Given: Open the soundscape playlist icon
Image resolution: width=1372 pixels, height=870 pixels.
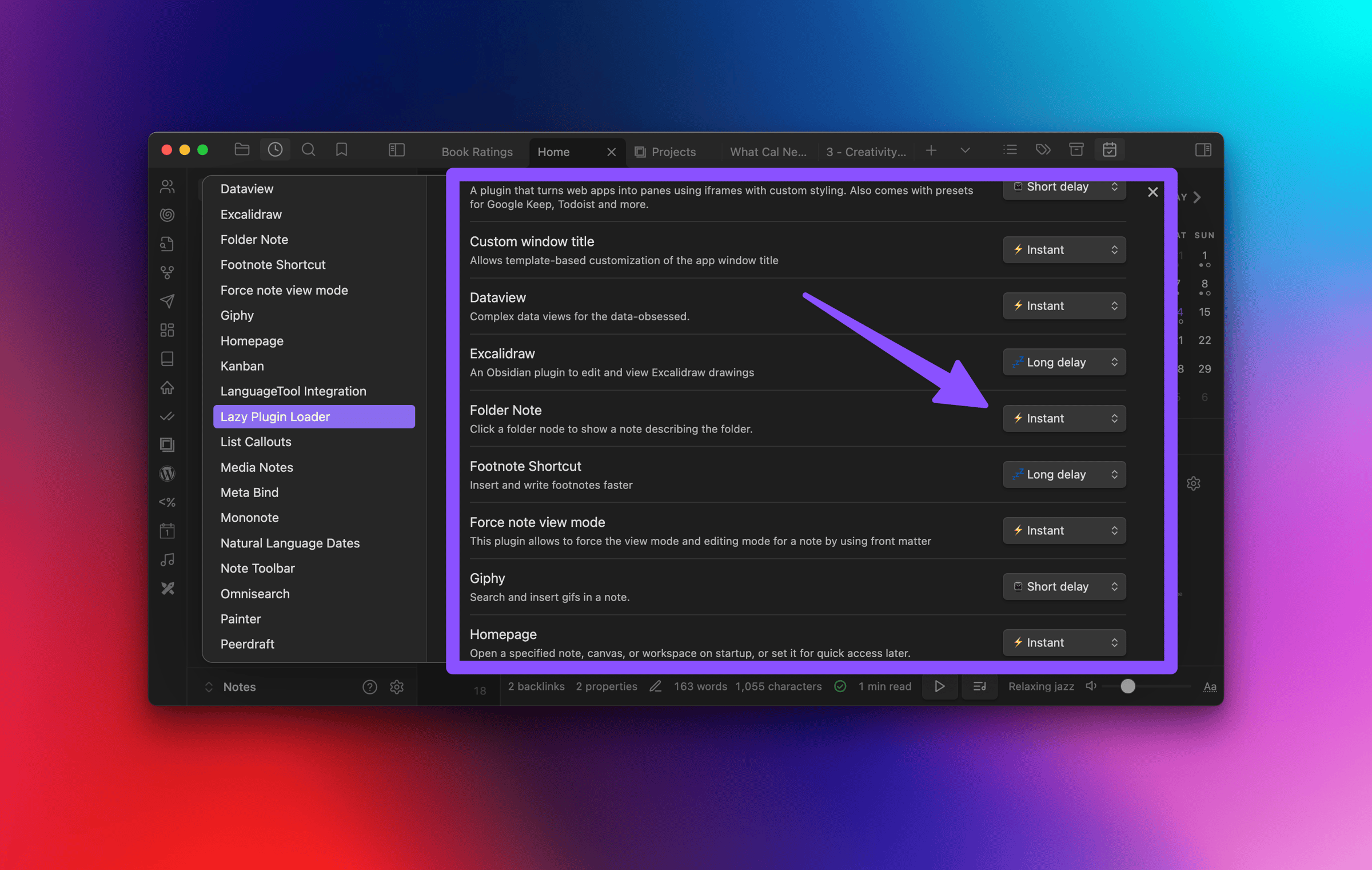Looking at the screenshot, I should coord(979,686).
